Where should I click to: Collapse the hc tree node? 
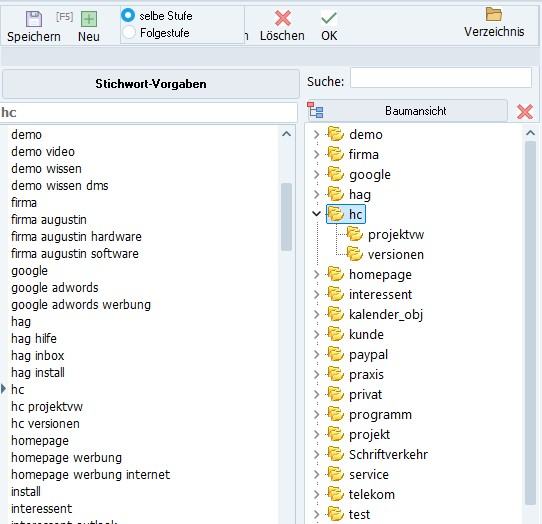point(316,214)
